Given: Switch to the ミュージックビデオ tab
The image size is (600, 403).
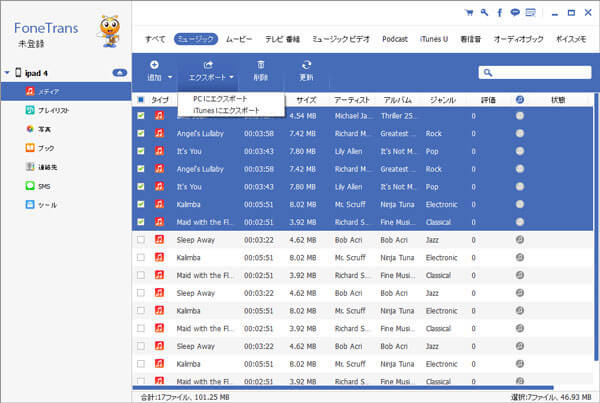Looking at the screenshot, I should coord(341,39).
